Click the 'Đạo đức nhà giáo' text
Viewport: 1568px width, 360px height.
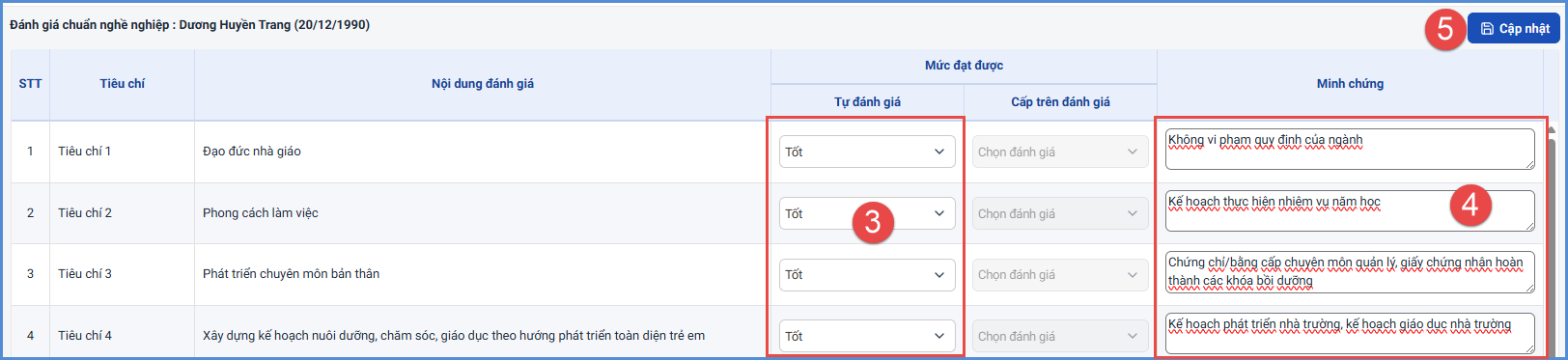[252, 152]
